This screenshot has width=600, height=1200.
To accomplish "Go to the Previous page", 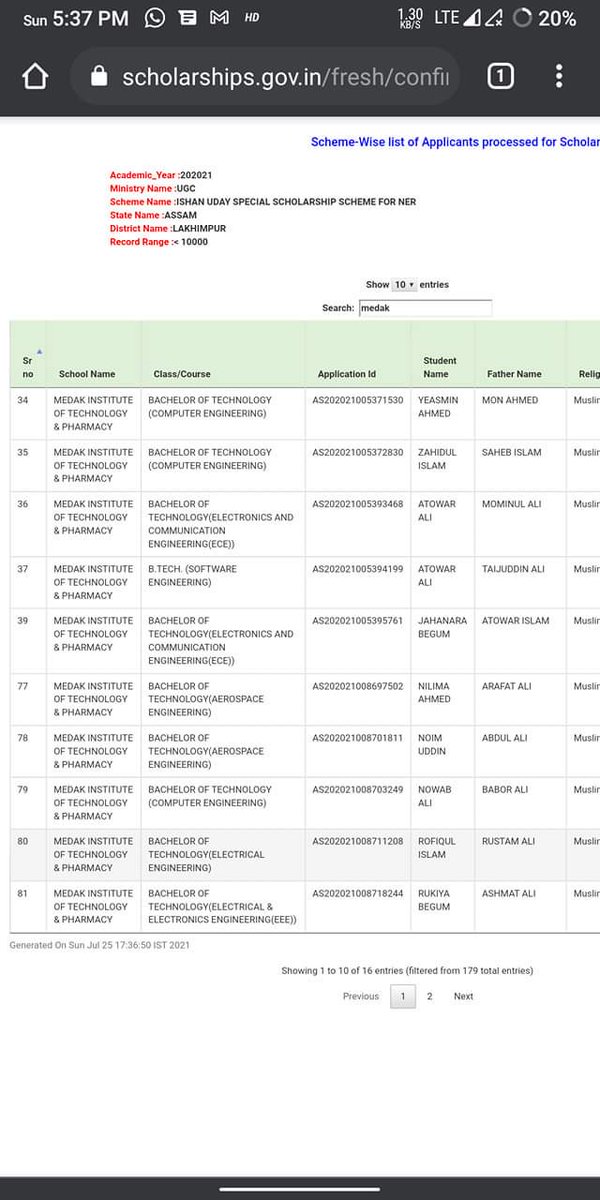I will pos(361,996).
